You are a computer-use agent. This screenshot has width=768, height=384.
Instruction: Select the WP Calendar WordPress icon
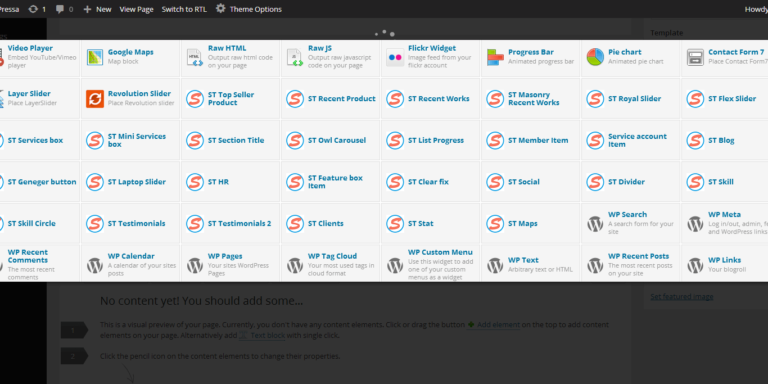95,265
